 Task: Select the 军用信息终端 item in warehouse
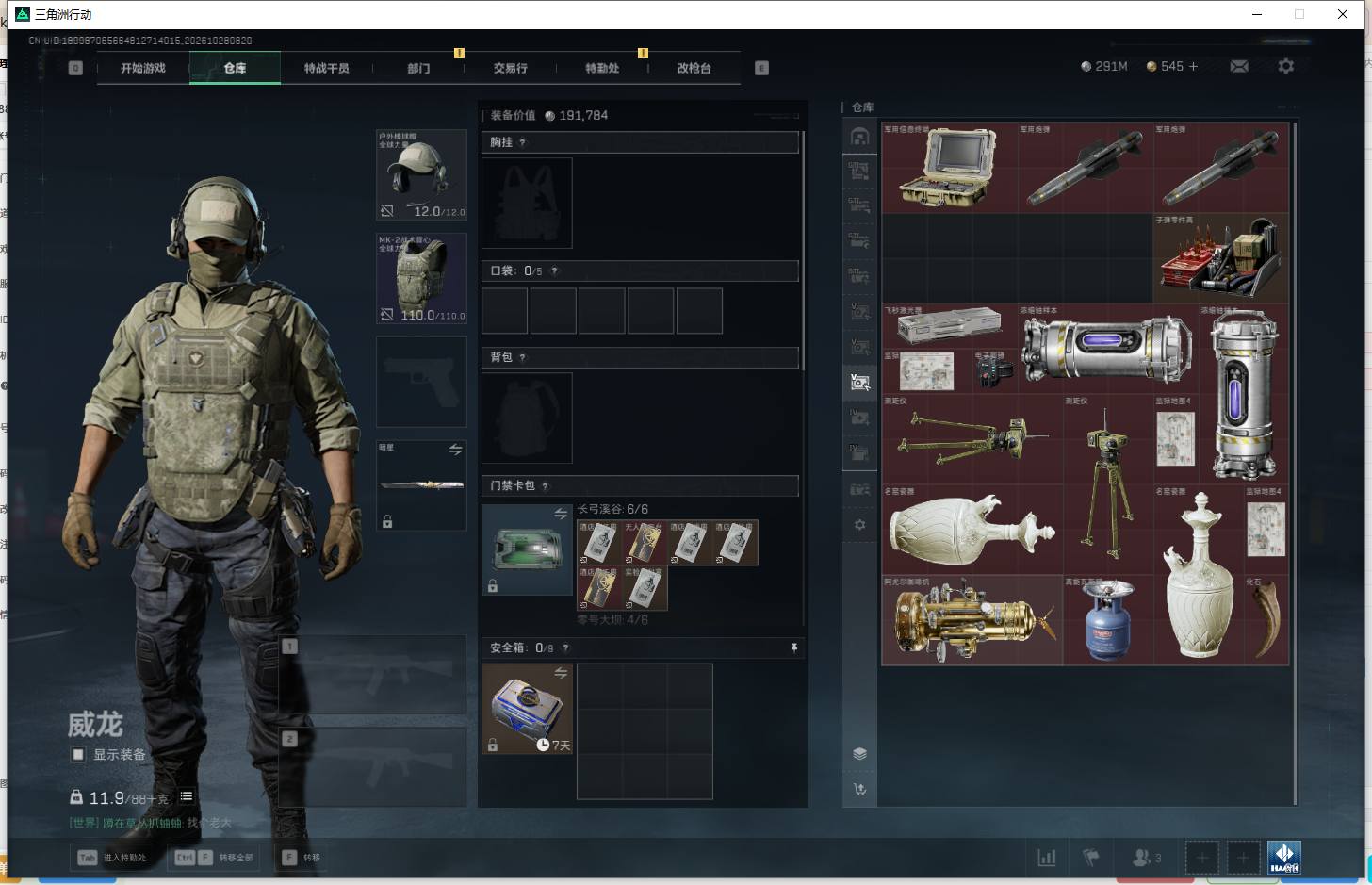coord(949,167)
